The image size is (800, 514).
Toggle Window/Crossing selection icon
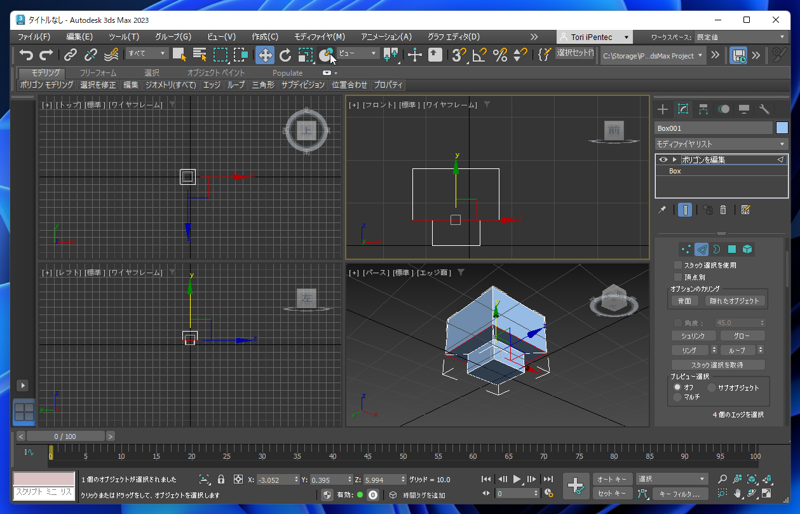(240, 55)
